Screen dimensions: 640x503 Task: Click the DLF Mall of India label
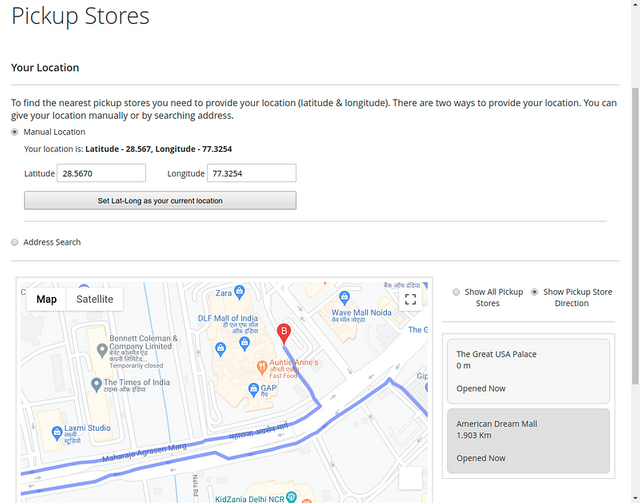click(x=228, y=318)
